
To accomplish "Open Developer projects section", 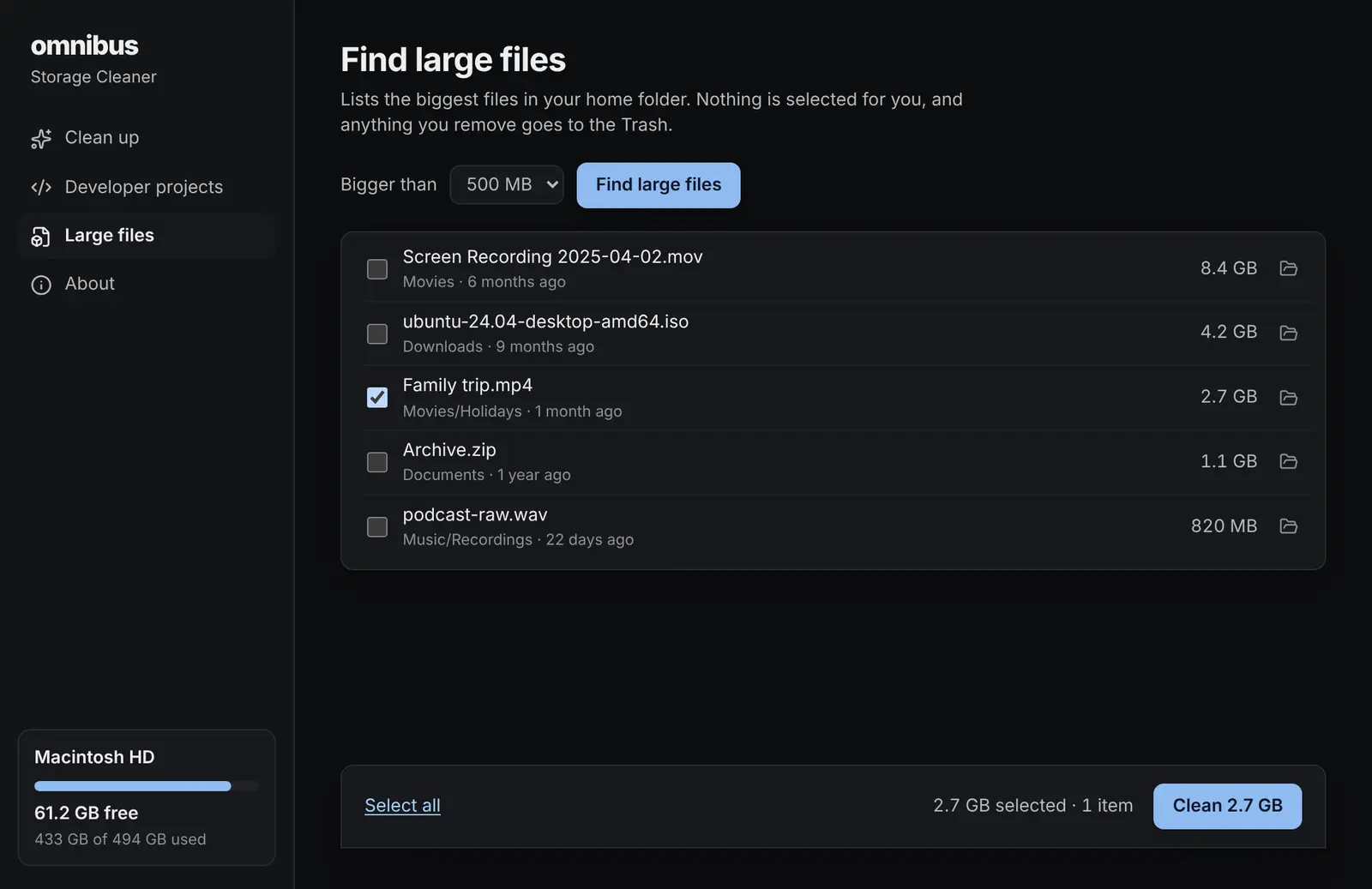I will tap(146, 187).
